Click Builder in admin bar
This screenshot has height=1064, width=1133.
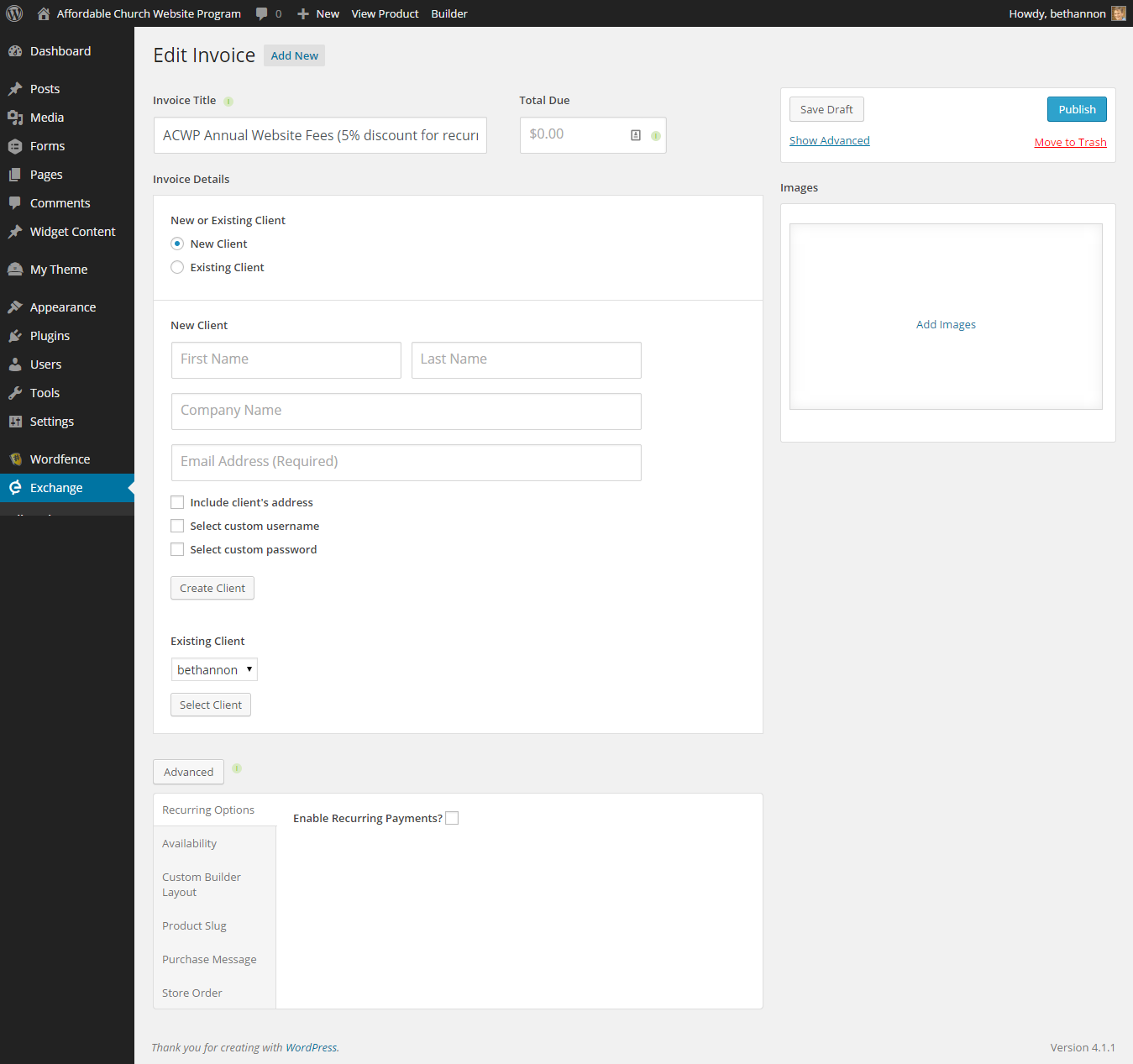(449, 13)
